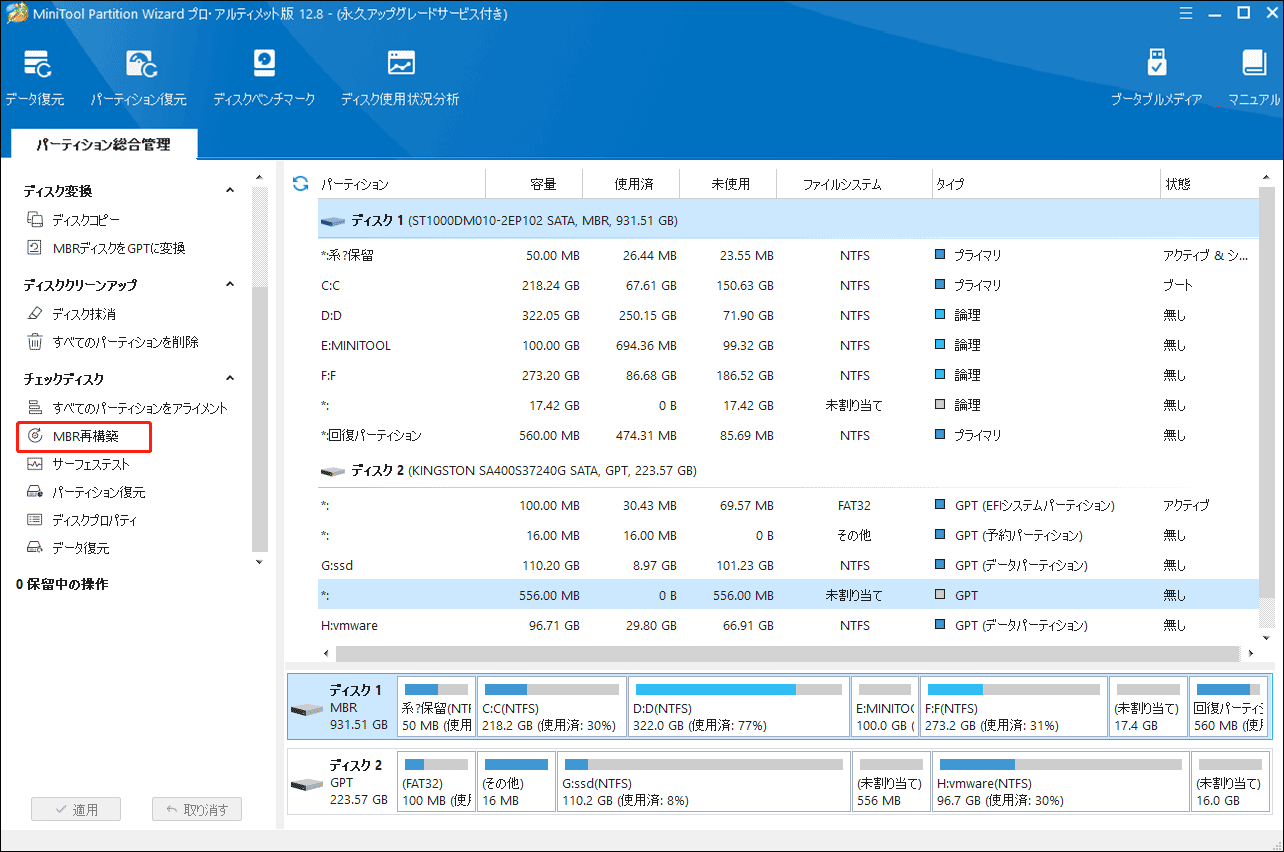Click the D:D(NTFS) block in disk map
This screenshot has width=1284, height=852.
(739, 707)
